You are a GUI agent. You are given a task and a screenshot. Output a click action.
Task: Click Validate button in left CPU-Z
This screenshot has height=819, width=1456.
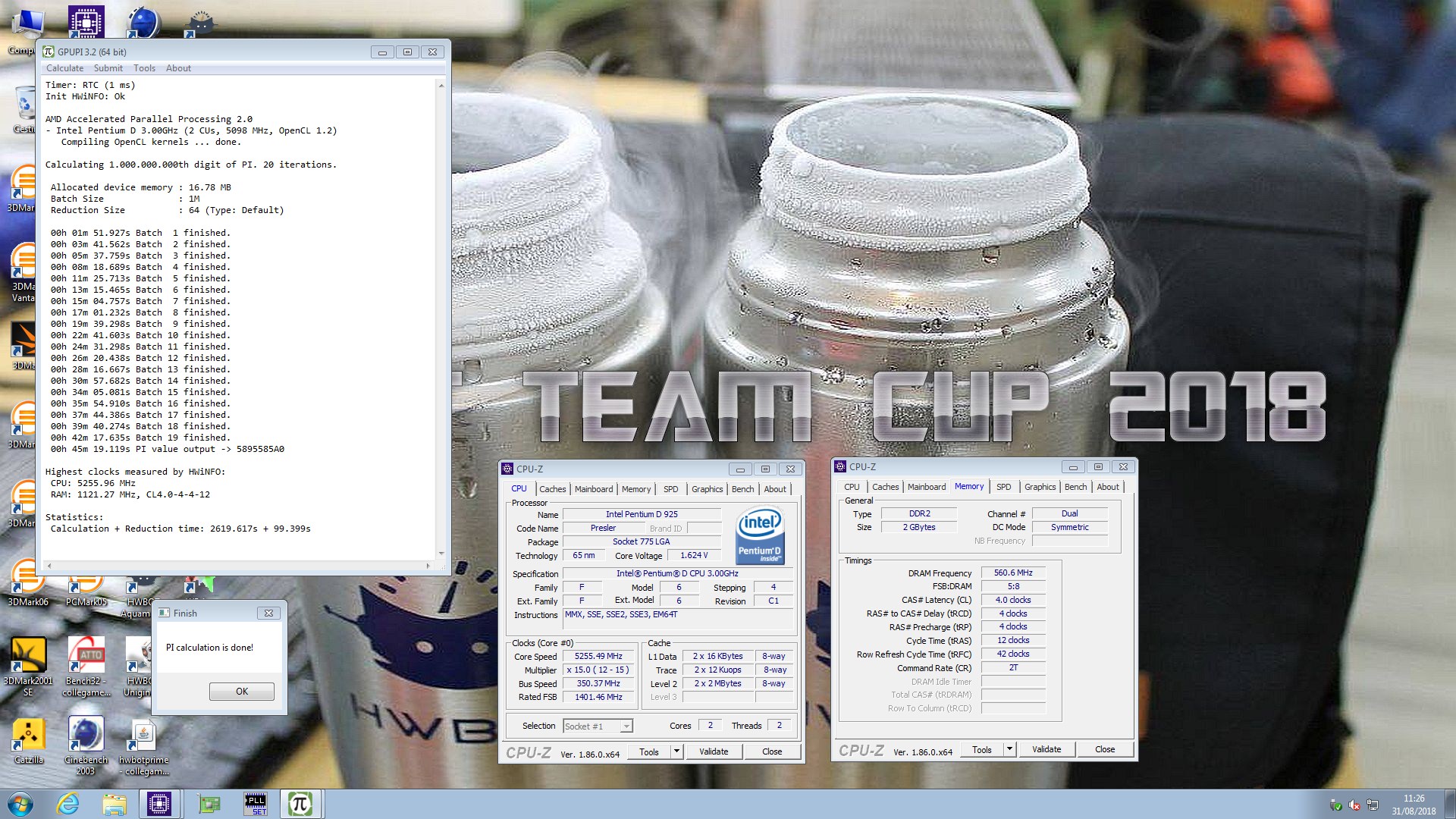[x=714, y=752]
